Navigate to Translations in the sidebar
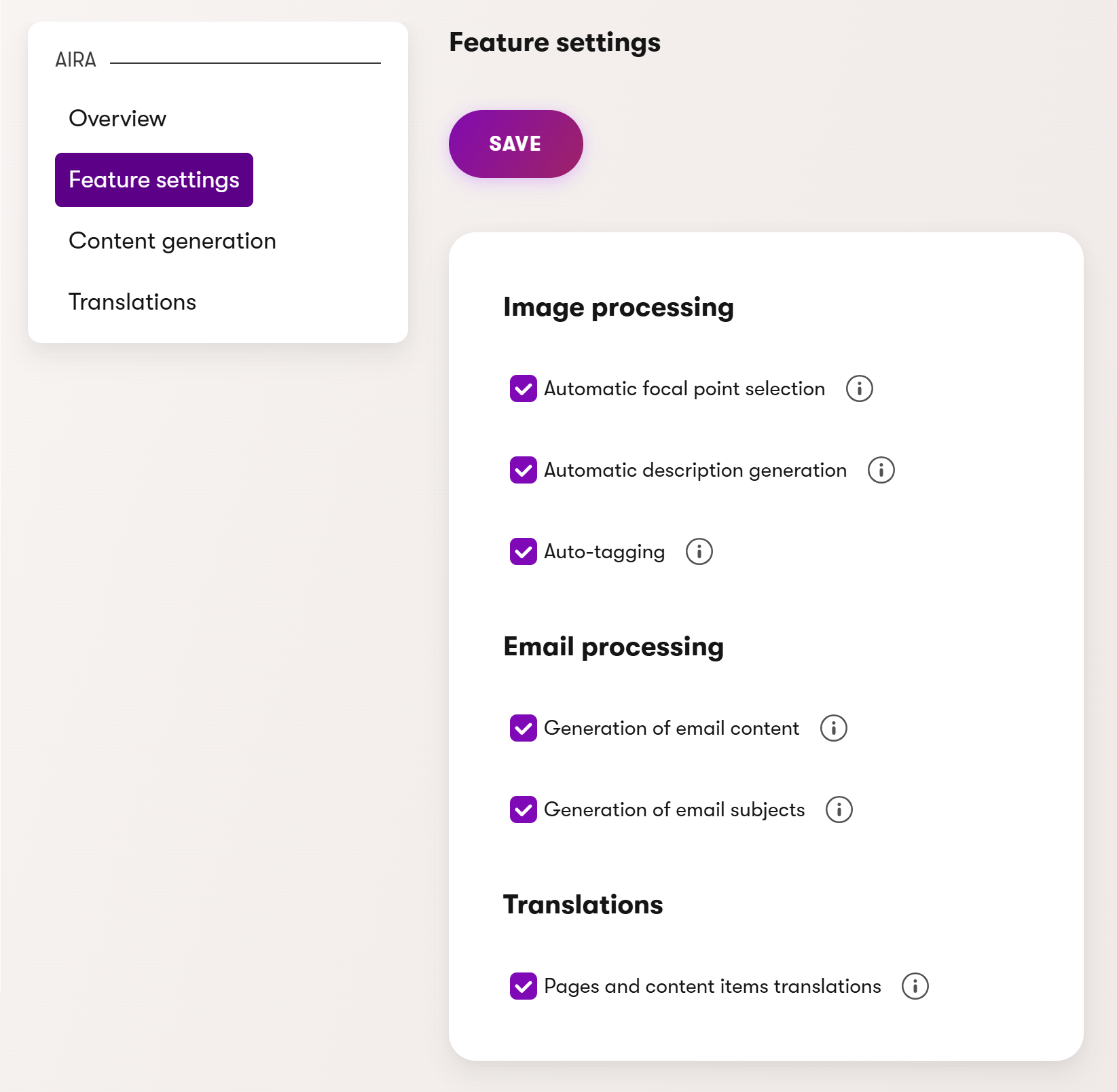The height and width of the screenshot is (1092, 1117). click(132, 302)
